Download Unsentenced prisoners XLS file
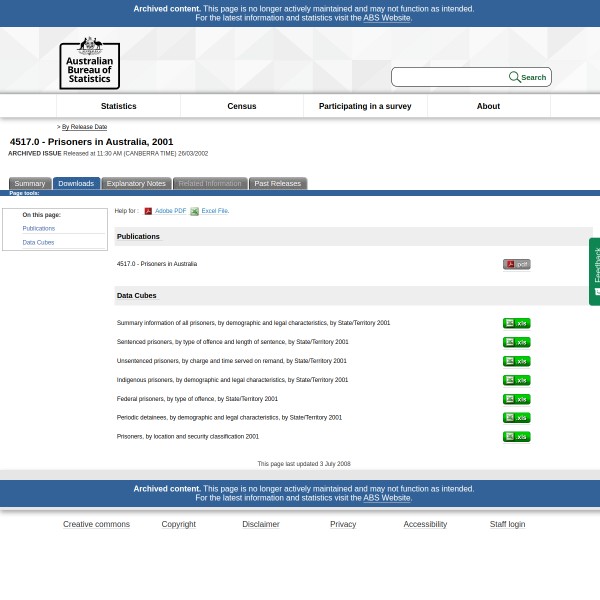 [516, 362]
